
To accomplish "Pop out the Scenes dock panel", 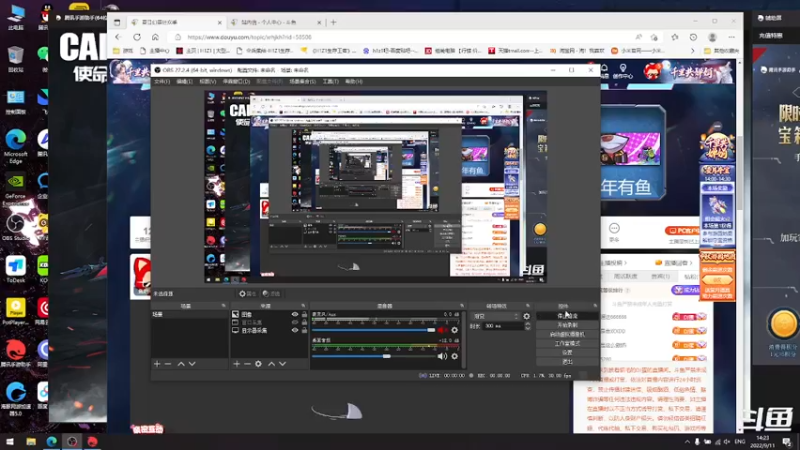I will pos(223,306).
